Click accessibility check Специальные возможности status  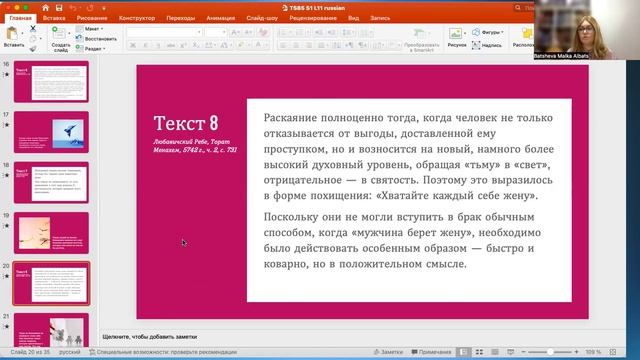163,352
